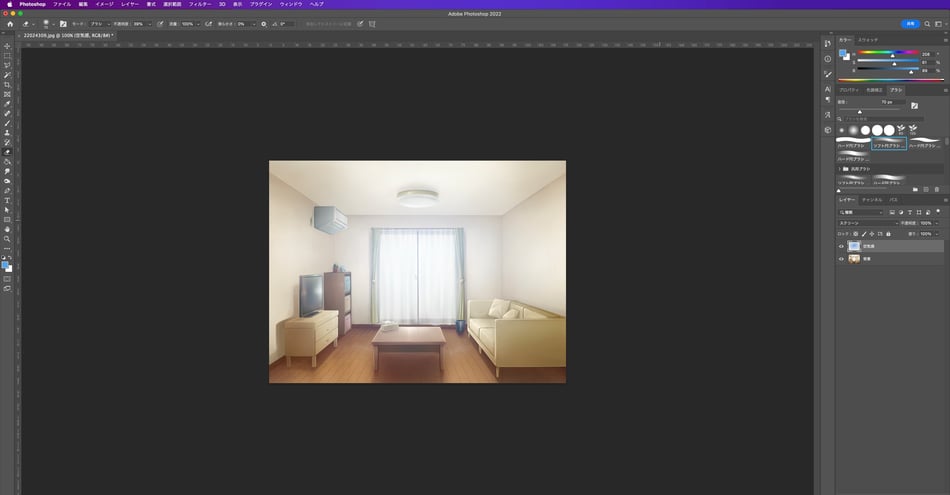Select the Horizontal Type tool
This screenshot has height=495, width=950.
click(x=7, y=200)
